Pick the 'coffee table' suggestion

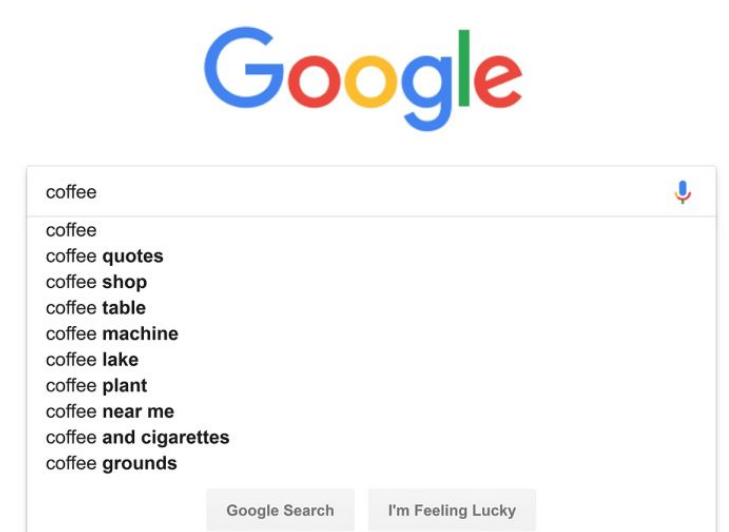click(x=371, y=308)
